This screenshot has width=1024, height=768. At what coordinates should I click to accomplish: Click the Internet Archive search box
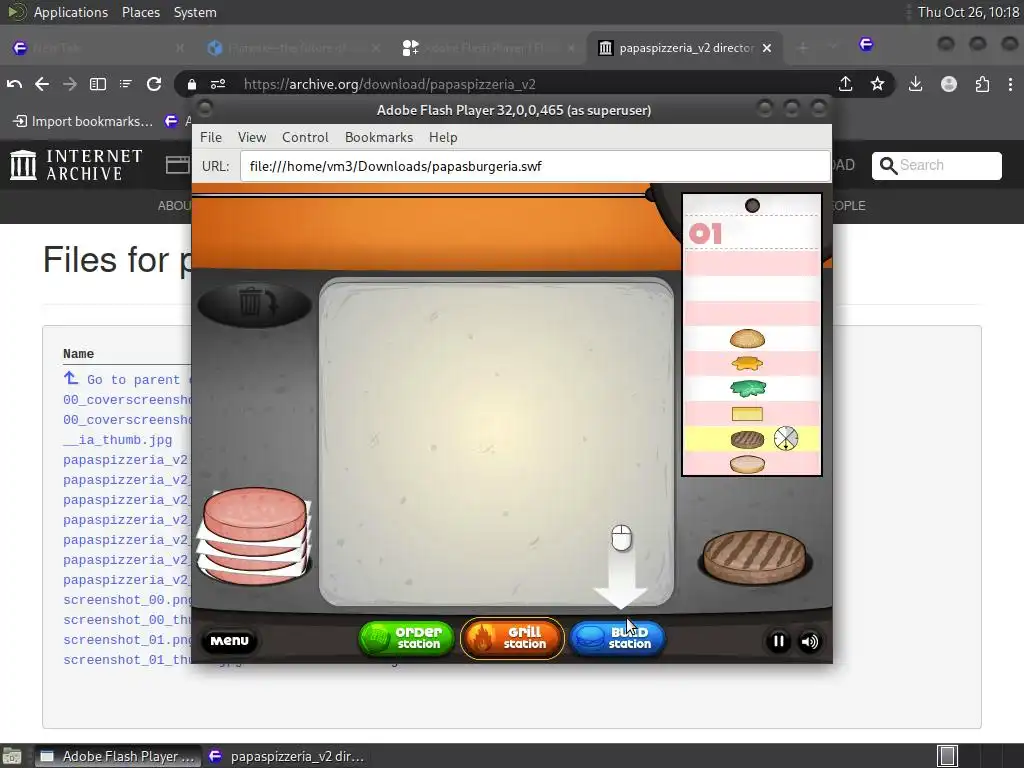pos(936,165)
